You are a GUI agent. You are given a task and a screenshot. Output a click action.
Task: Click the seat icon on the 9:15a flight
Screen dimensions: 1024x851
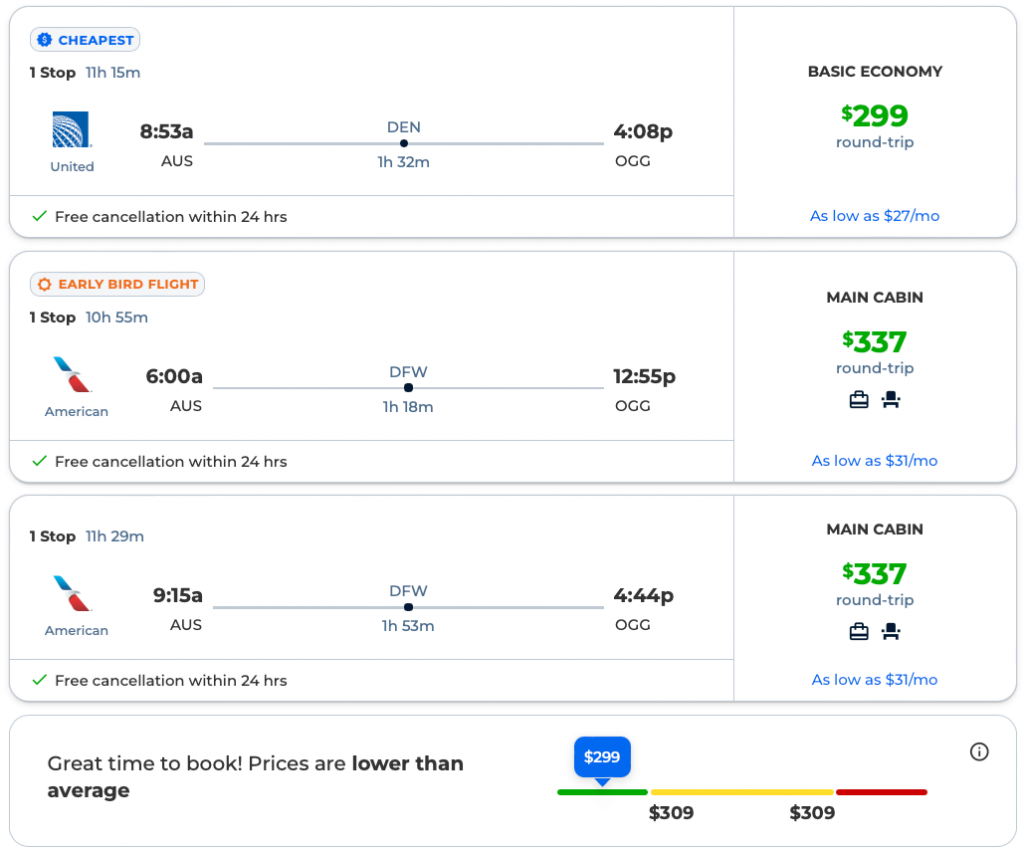click(x=890, y=632)
